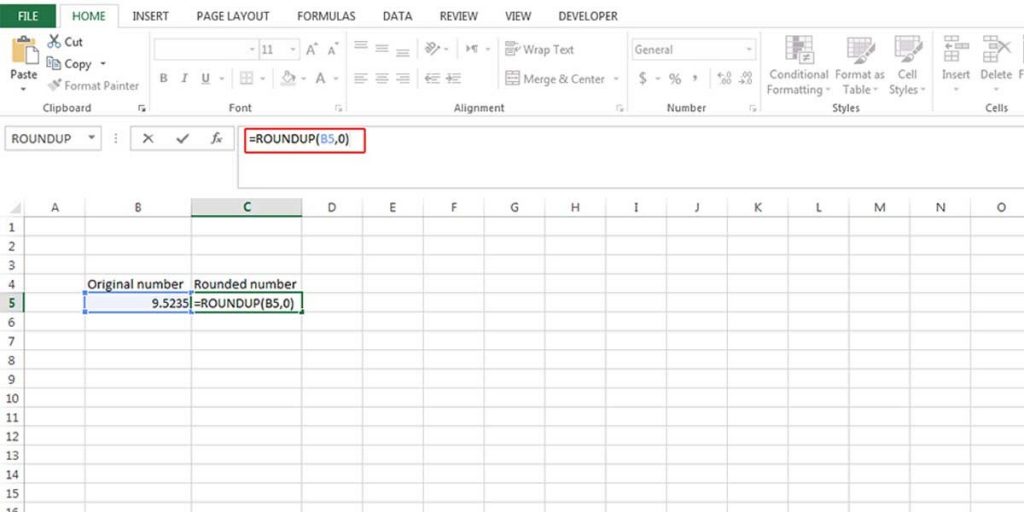Image resolution: width=1024 pixels, height=512 pixels.
Task: Increase font size with large A
Action: pos(312,50)
